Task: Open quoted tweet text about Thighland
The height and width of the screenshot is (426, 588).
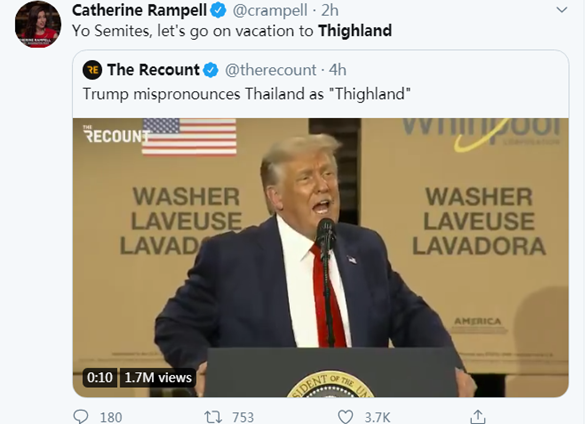Action: click(x=247, y=94)
